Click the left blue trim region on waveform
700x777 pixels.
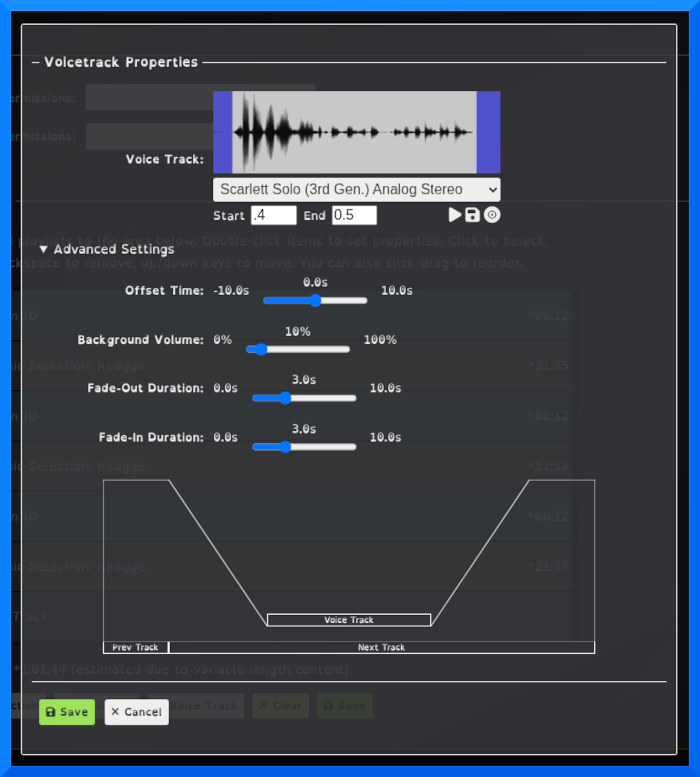[222, 132]
